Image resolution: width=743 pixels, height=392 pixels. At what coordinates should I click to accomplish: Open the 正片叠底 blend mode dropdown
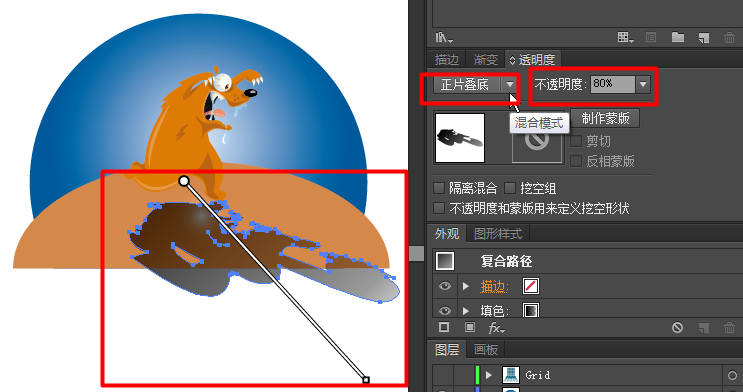(475, 84)
